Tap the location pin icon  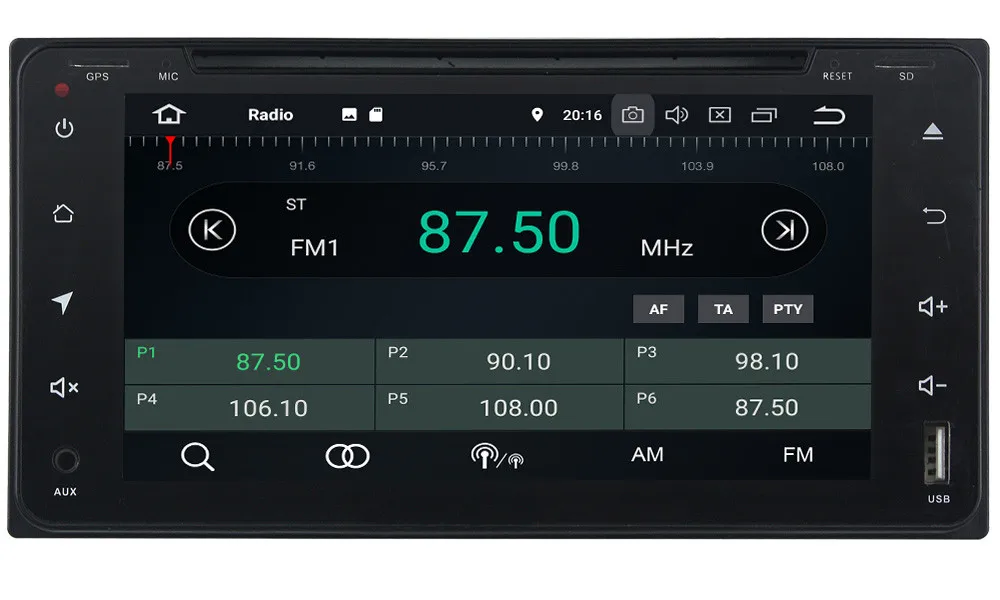pos(538,114)
